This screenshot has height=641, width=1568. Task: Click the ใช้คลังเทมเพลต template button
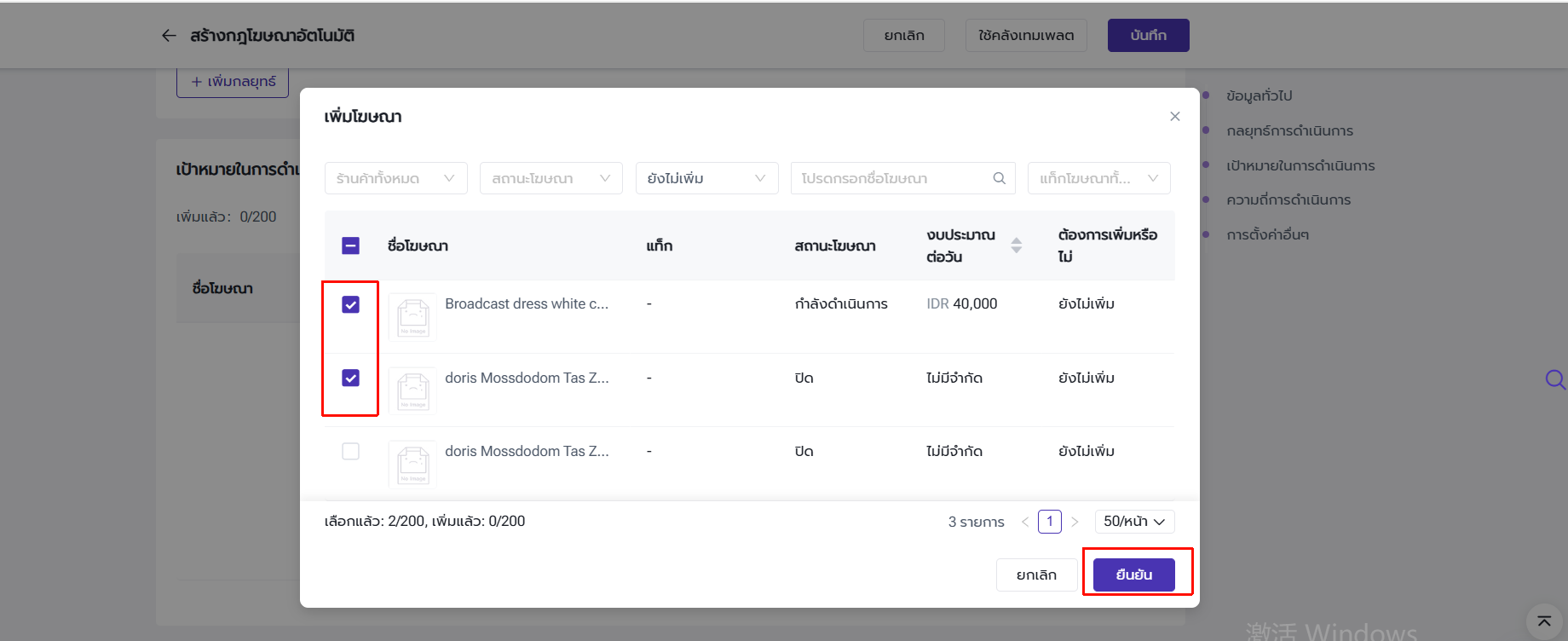[x=1025, y=36]
